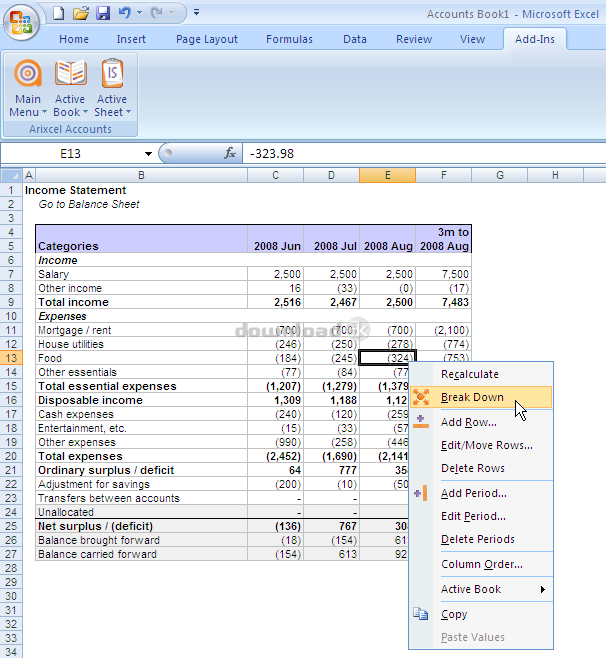Open Customize Quick Access Toolbar dropdown
Screen dimensions: 606x658
pyautogui.click(x=196, y=12)
